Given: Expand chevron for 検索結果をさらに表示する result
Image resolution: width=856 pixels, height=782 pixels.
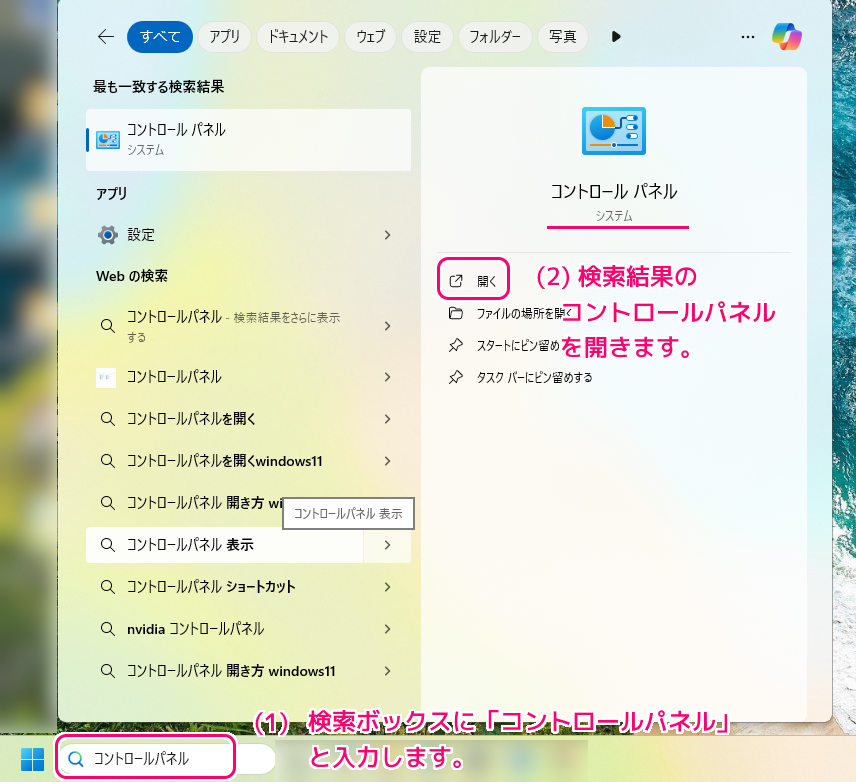Looking at the screenshot, I should click(x=387, y=326).
